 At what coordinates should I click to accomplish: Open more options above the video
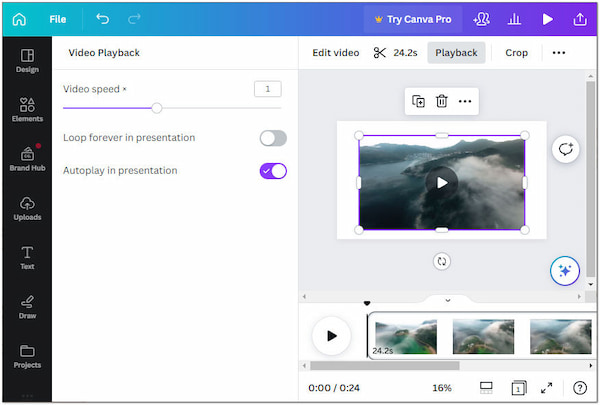[465, 101]
